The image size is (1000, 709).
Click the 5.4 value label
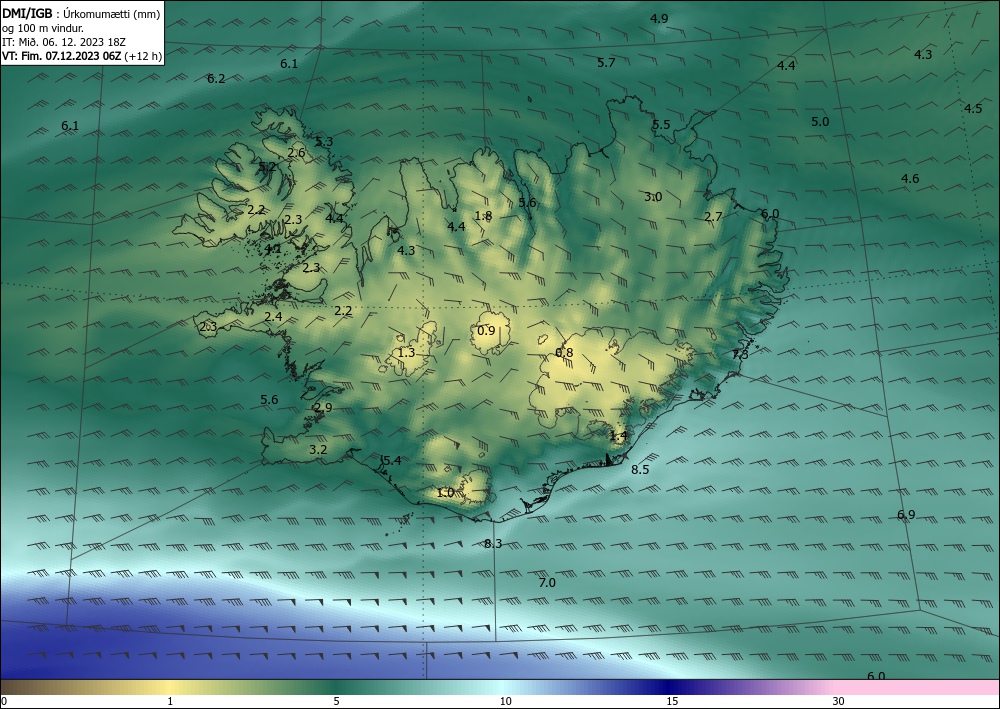tap(392, 460)
